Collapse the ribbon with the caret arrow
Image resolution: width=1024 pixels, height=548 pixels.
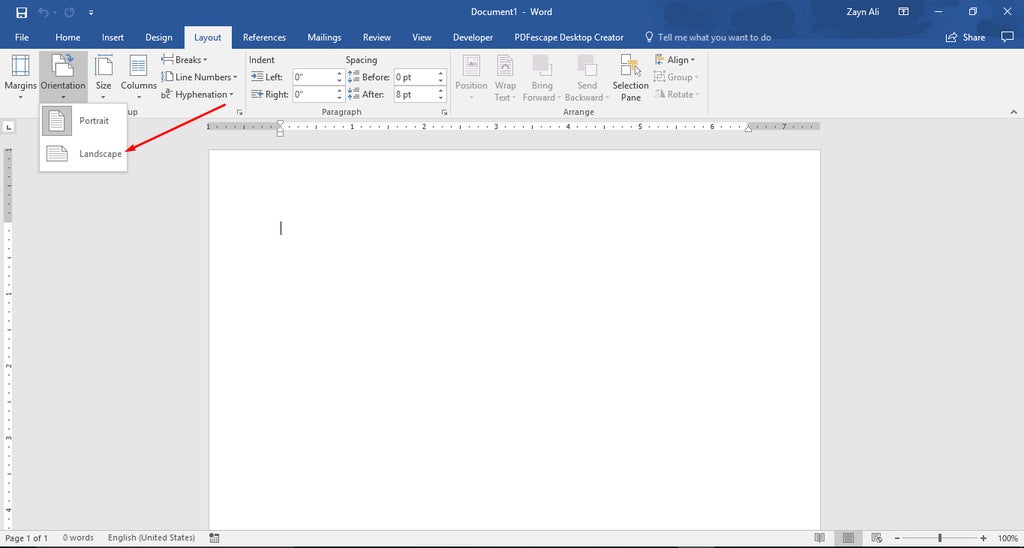(1014, 112)
